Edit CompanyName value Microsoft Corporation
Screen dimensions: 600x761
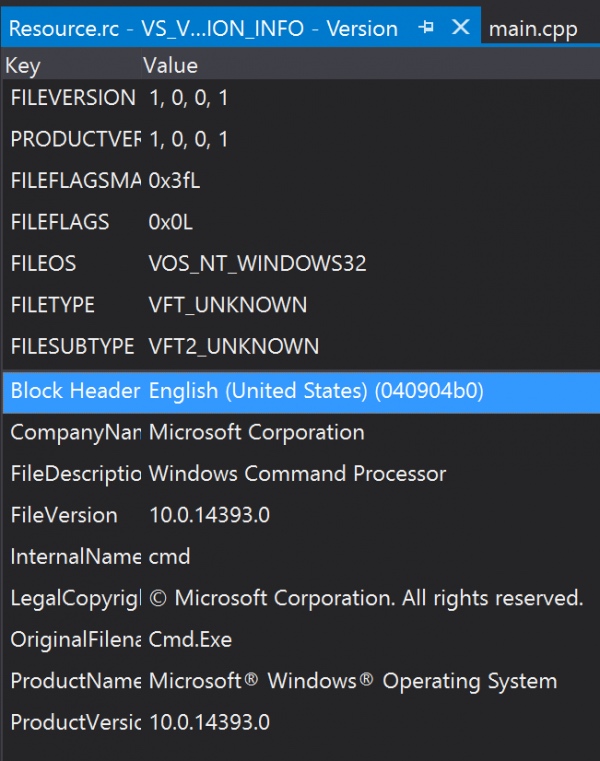point(256,432)
